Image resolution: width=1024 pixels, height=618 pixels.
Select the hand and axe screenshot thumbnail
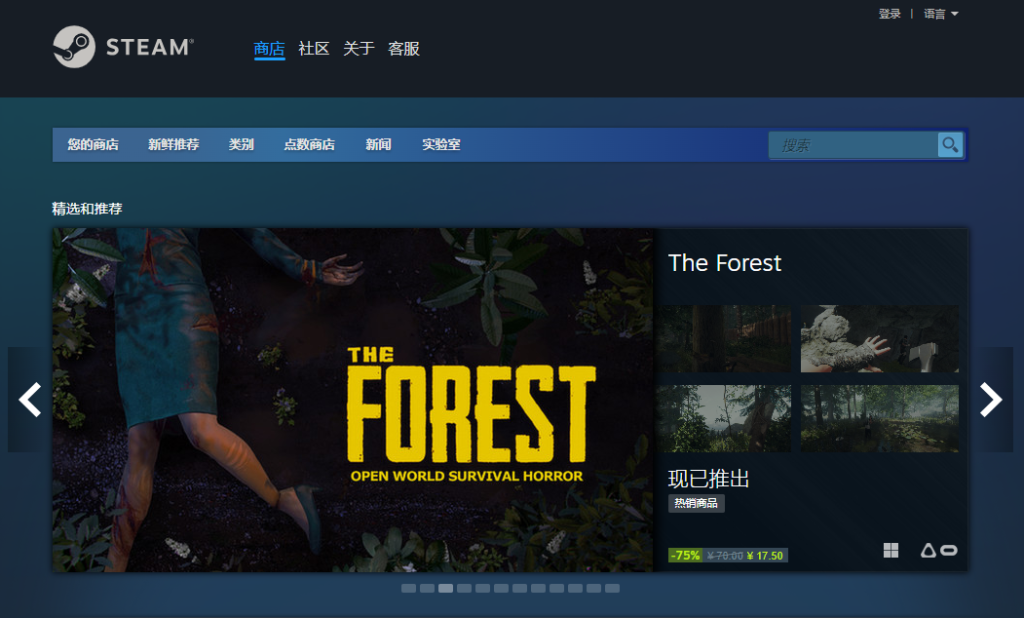[x=880, y=338]
